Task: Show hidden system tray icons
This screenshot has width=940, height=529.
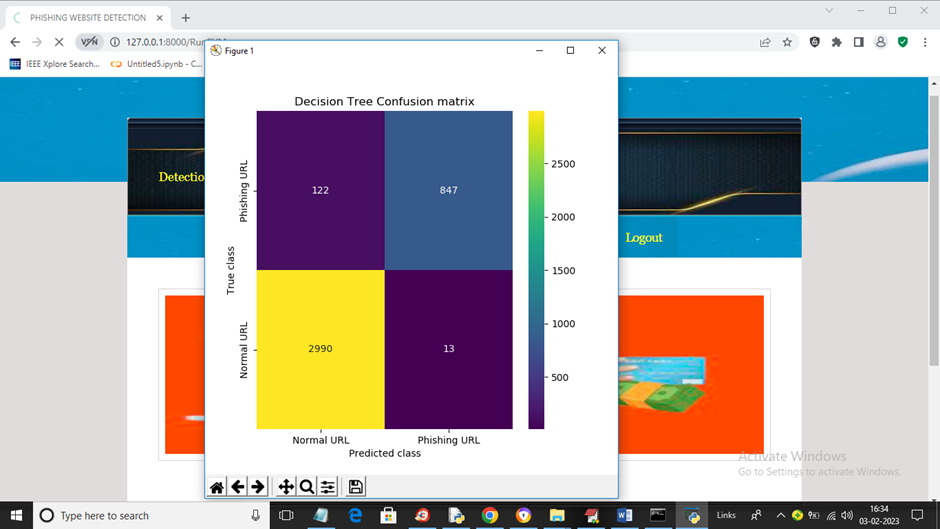Action: coord(781,515)
